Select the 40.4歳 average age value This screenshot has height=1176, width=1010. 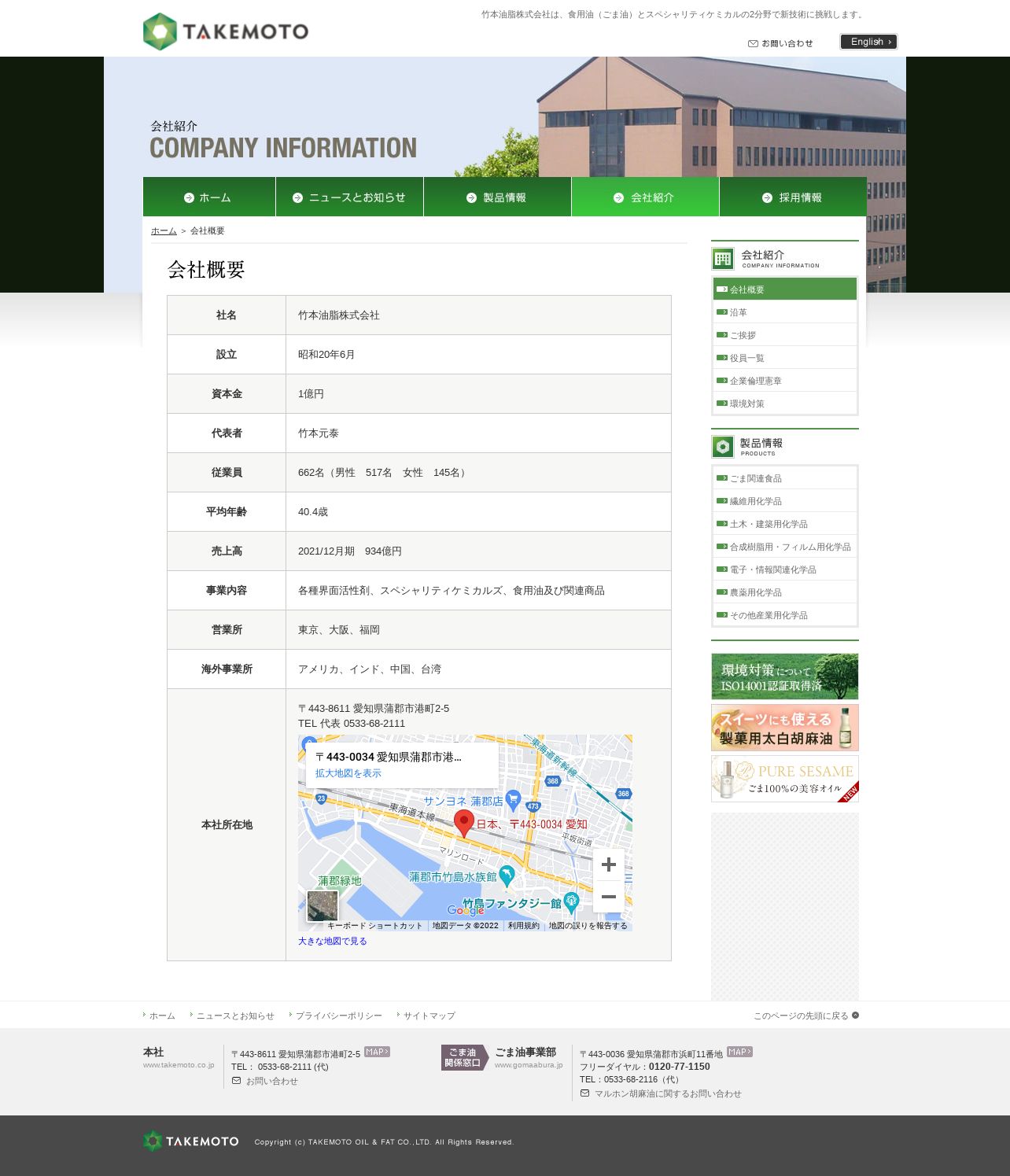313,512
